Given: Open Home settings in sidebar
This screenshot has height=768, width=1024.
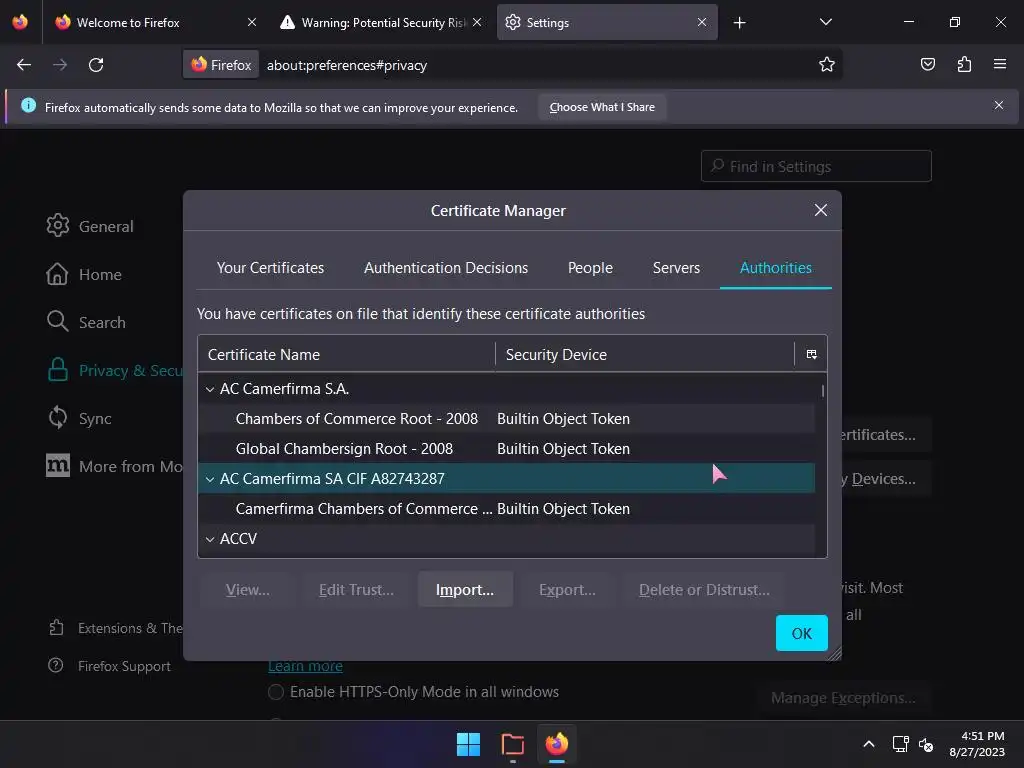Looking at the screenshot, I should [x=84, y=274].
